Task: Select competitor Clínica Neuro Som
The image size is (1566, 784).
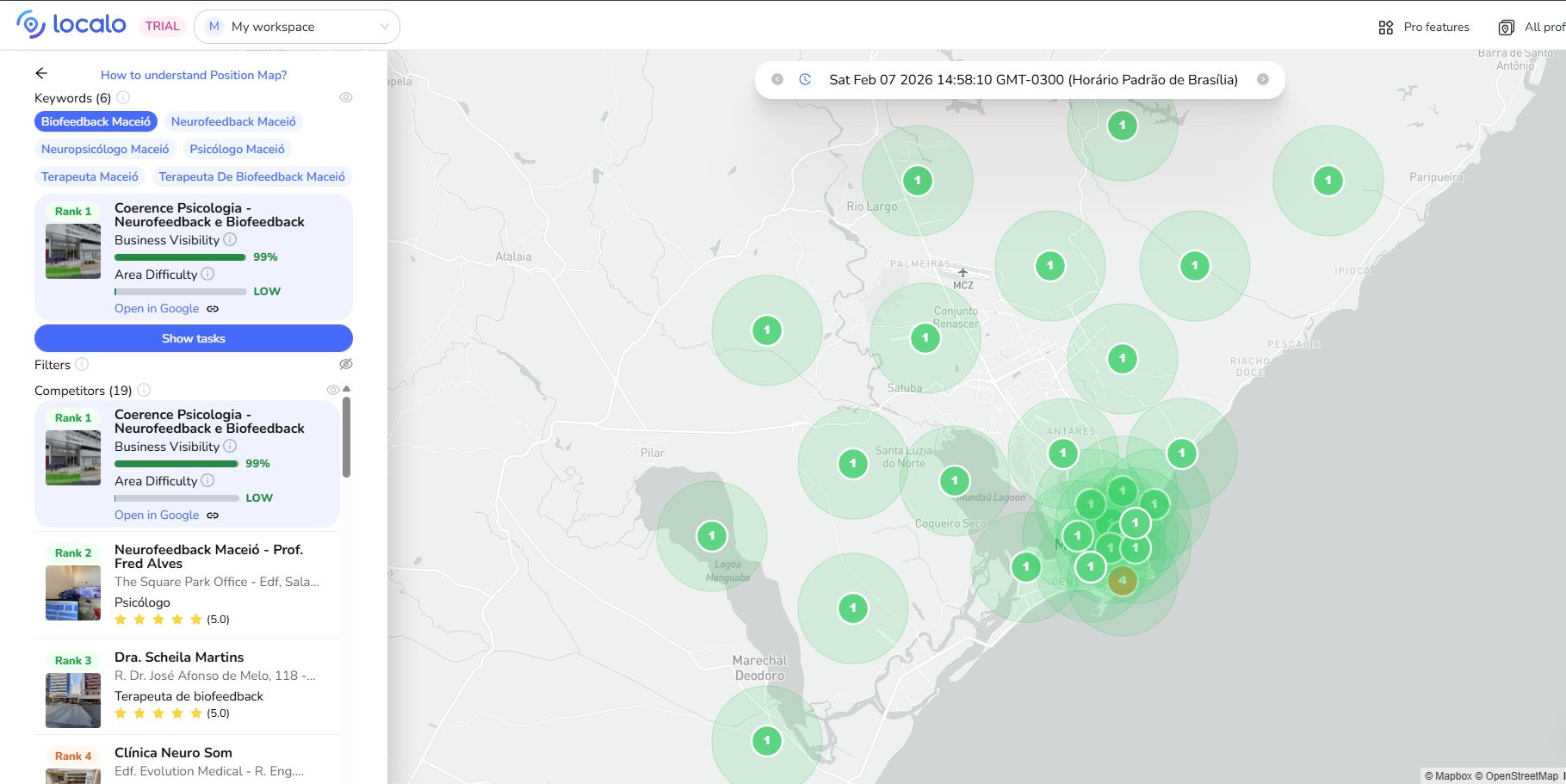Action: point(187,760)
